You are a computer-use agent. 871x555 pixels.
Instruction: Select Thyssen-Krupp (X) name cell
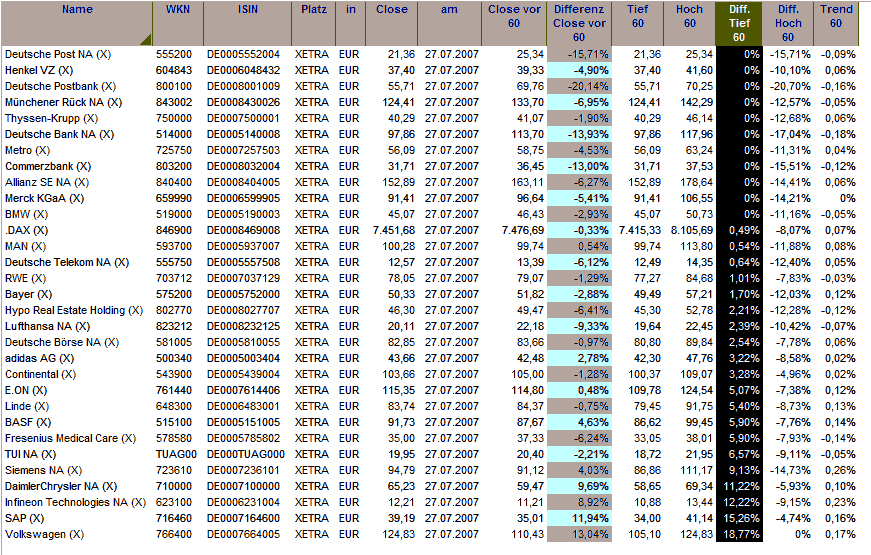(51, 118)
